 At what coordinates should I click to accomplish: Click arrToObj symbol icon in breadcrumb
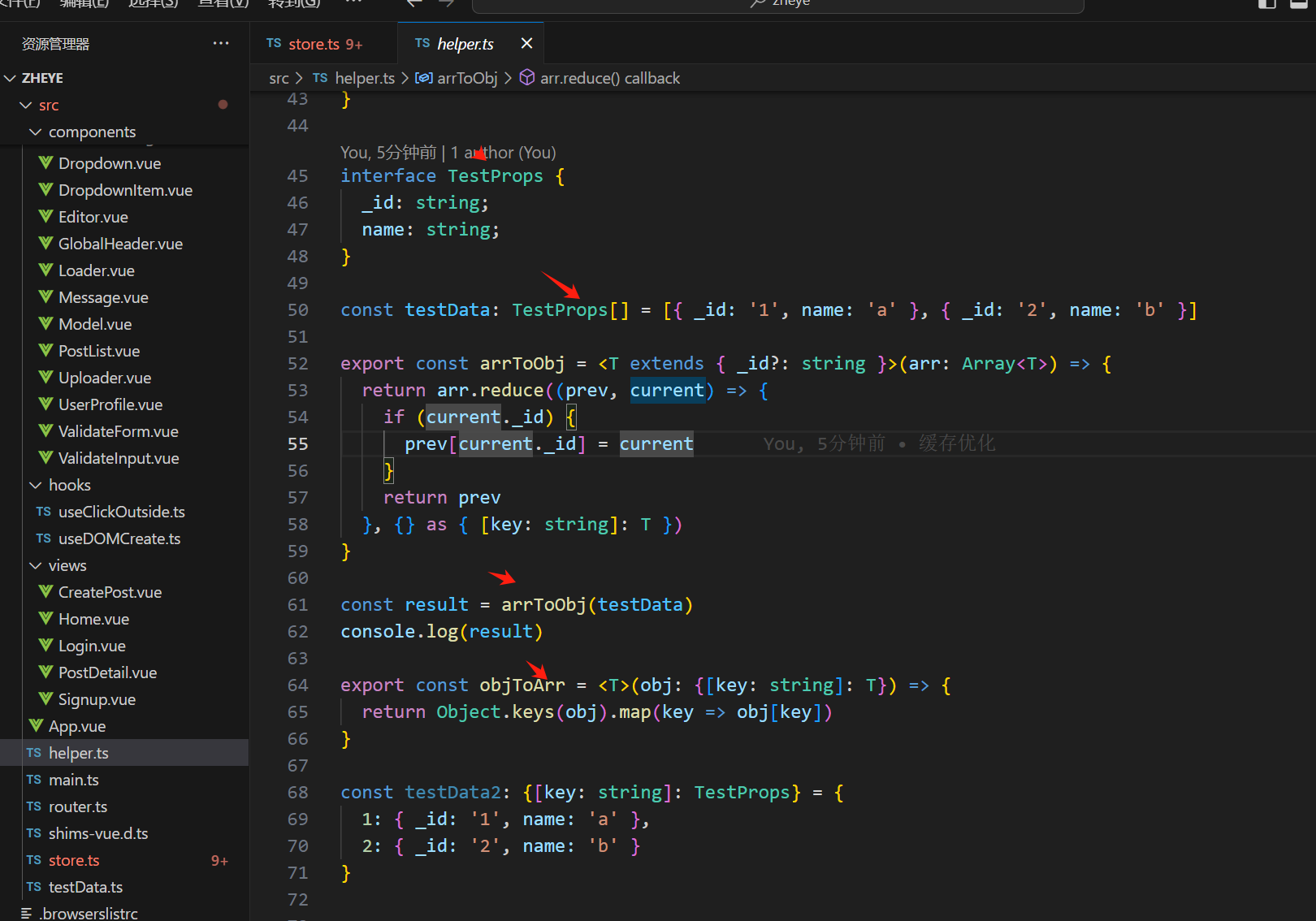pos(423,78)
